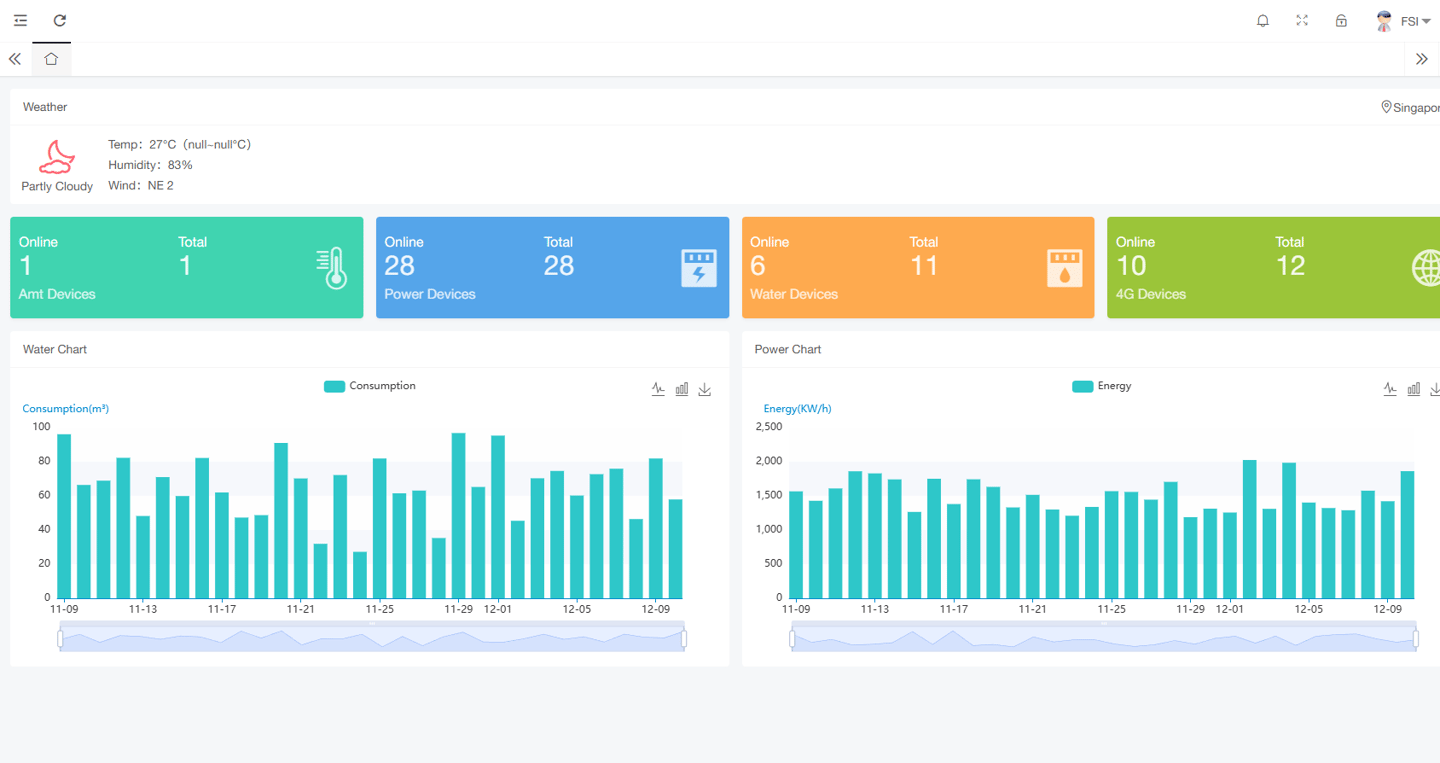Click the Amt Devices thermometer icon

coord(332,268)
